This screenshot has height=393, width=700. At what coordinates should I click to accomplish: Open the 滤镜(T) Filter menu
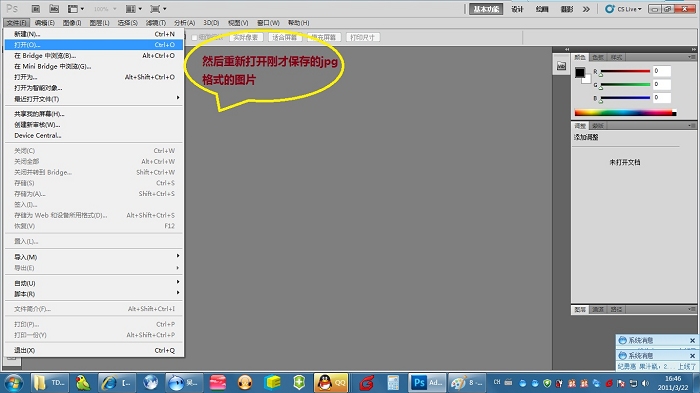click(155, 22)
